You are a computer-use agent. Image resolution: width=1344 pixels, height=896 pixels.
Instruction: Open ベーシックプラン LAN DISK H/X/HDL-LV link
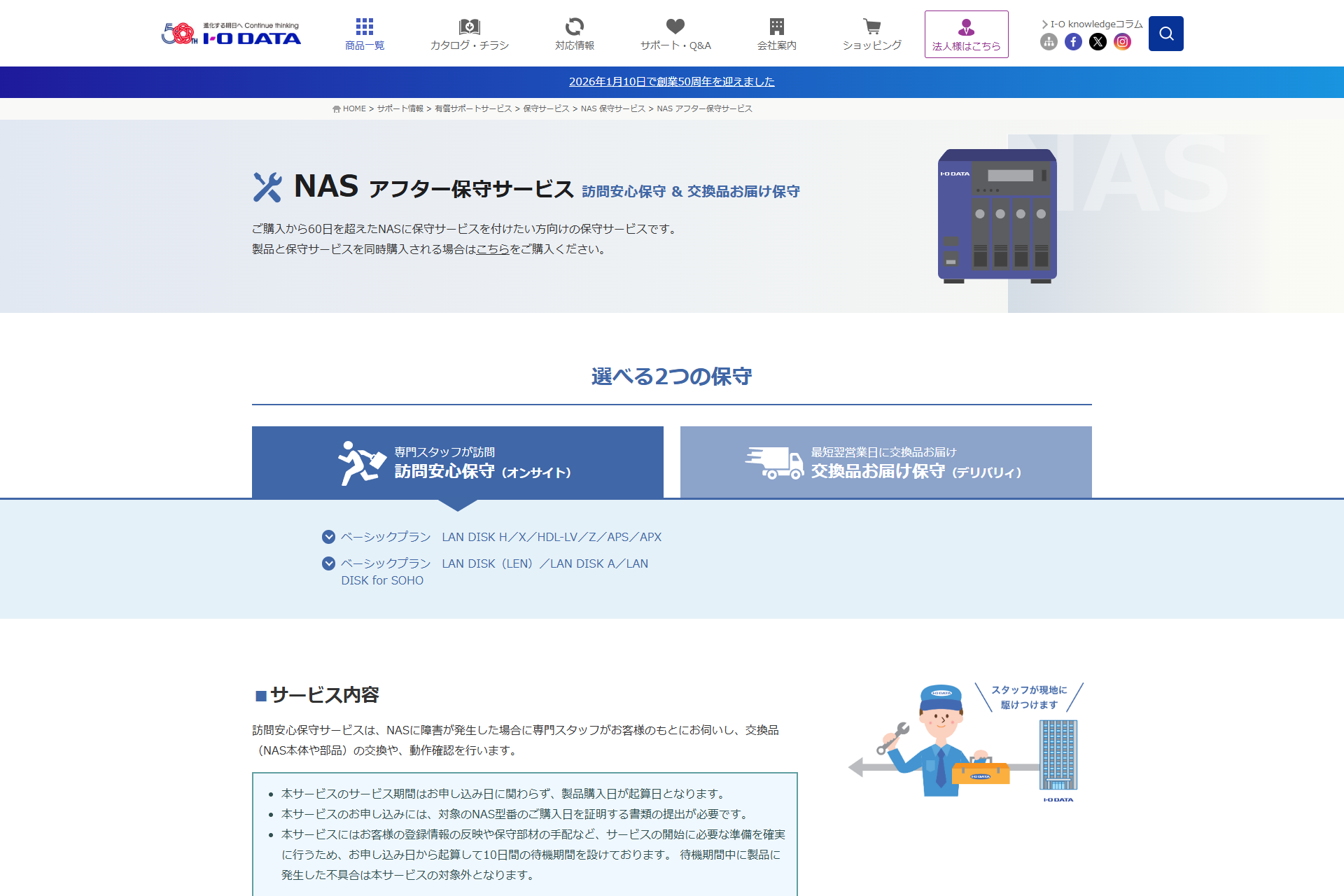point(501,537)
